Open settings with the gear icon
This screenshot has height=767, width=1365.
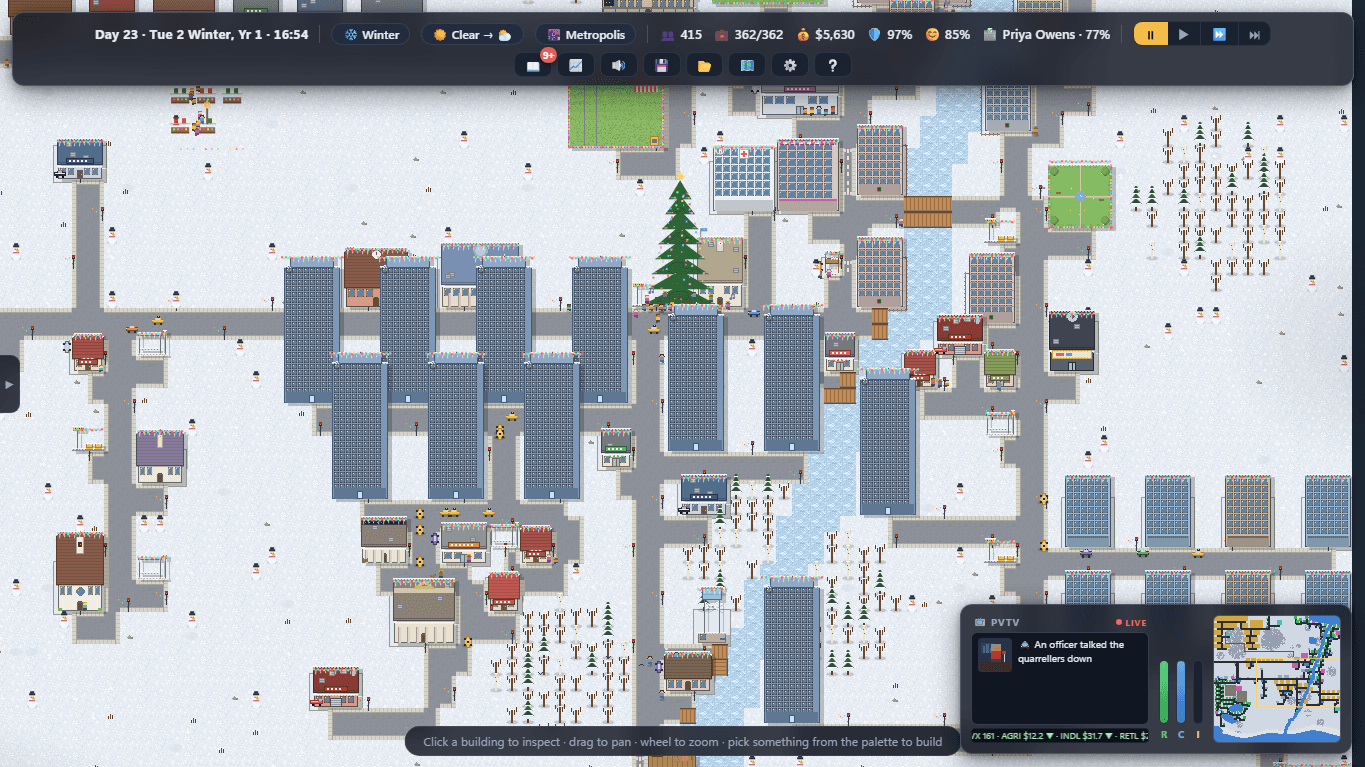[790, 65]
